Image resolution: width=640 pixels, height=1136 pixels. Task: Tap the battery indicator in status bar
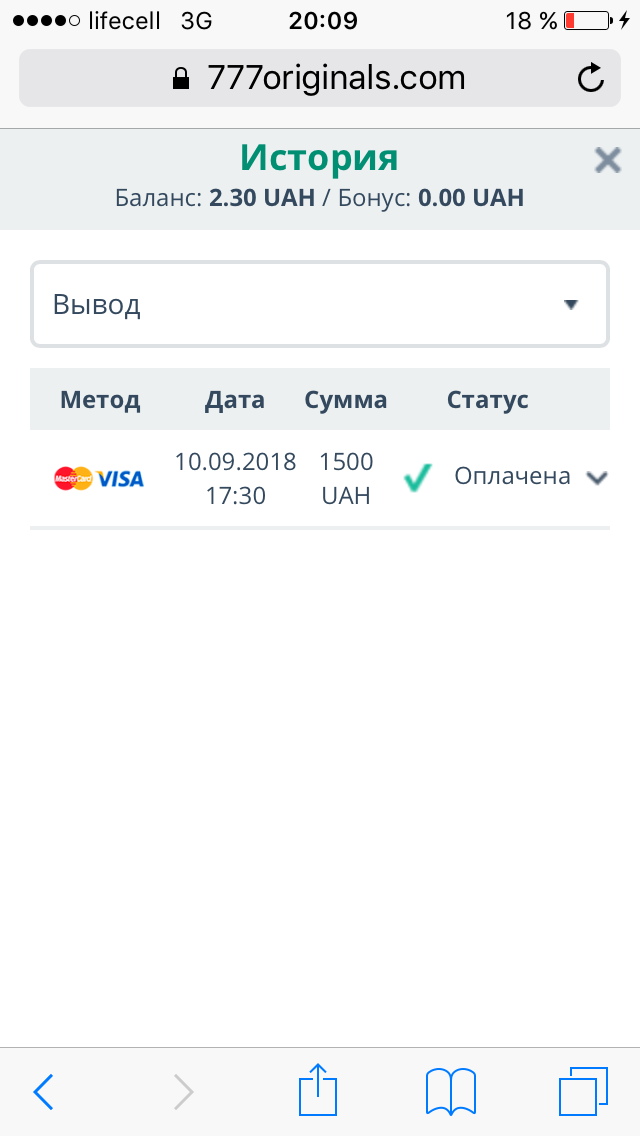pyautogui.click(x=587, y=21)
